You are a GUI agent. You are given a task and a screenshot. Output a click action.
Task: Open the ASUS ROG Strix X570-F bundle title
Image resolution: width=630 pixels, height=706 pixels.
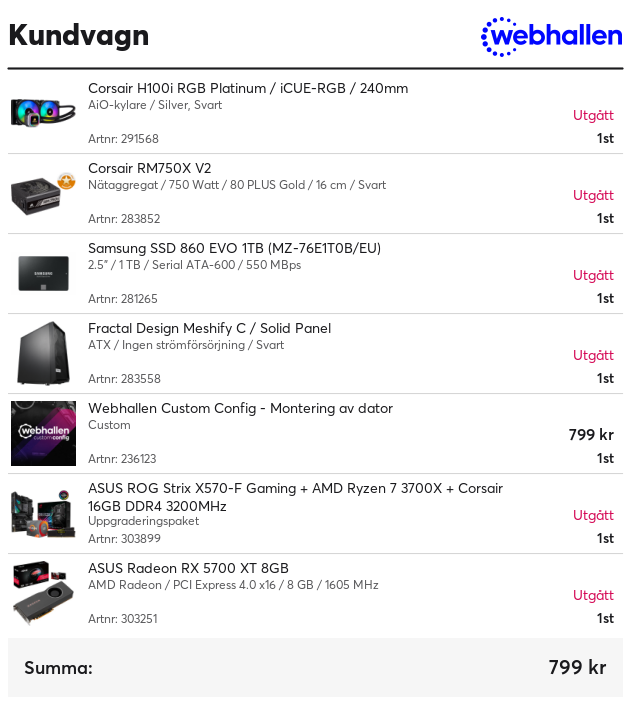(295, 497)
